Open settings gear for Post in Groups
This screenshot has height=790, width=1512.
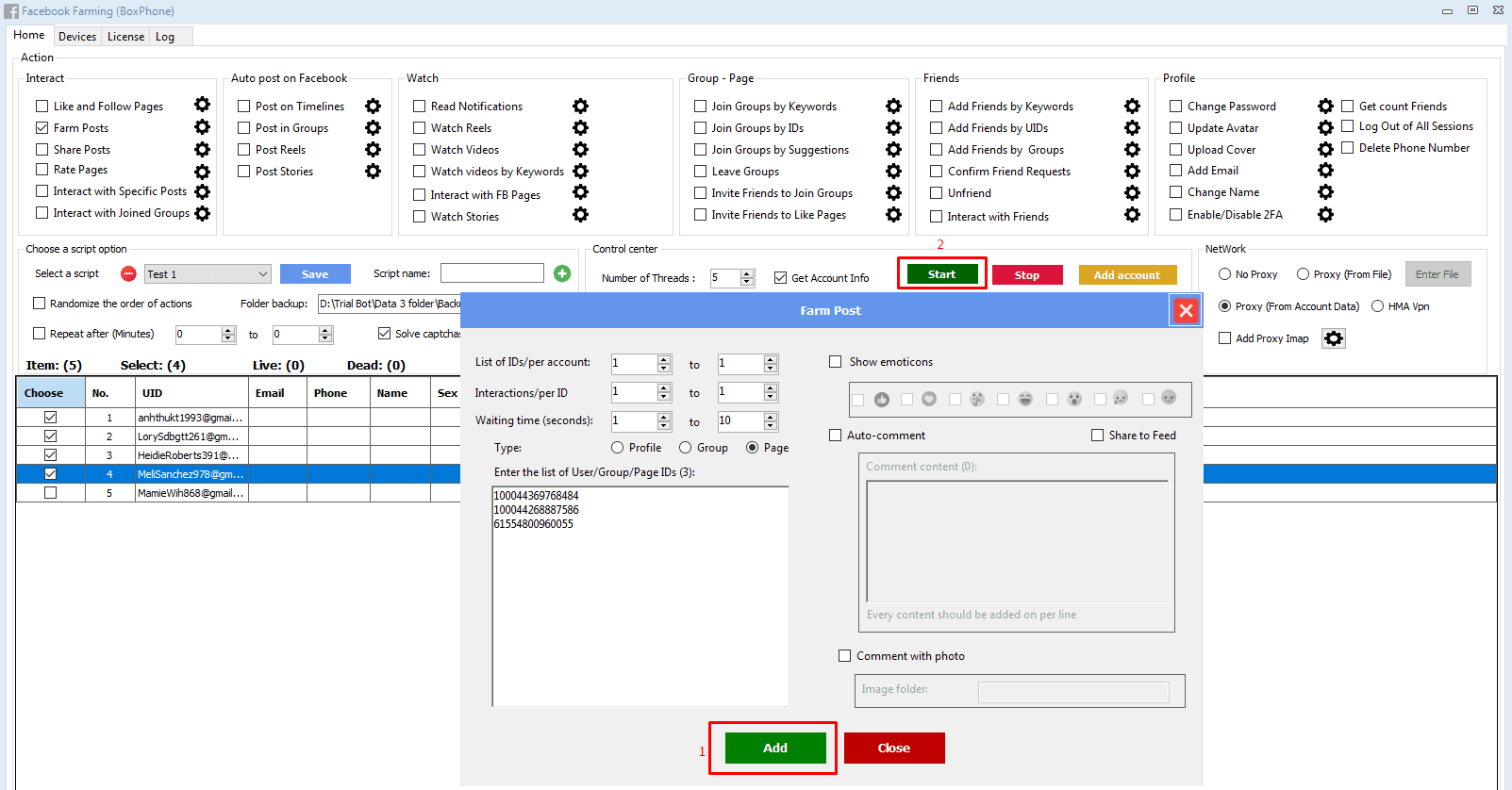click(373, 127)
